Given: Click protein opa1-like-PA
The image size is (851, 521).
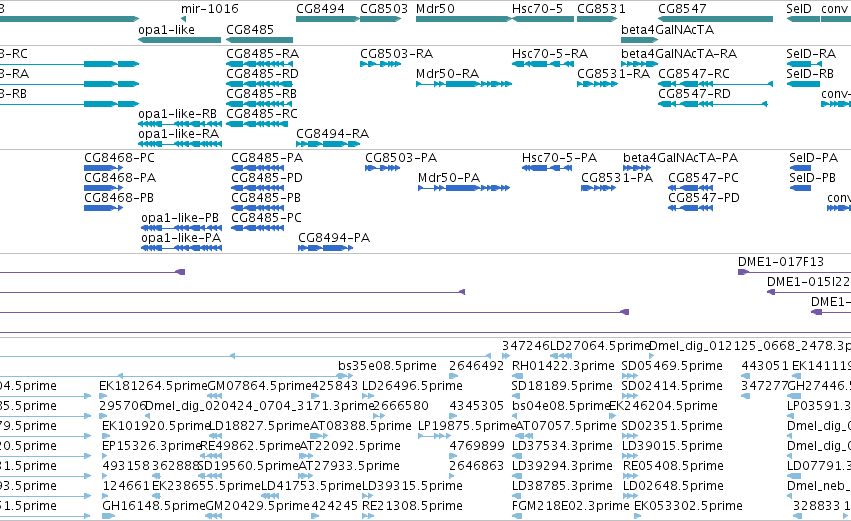Looking at the screenshot, I should click(181, 249).
